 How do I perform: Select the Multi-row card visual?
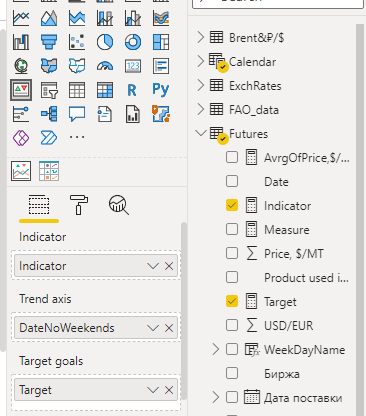(x=161, y=66)
